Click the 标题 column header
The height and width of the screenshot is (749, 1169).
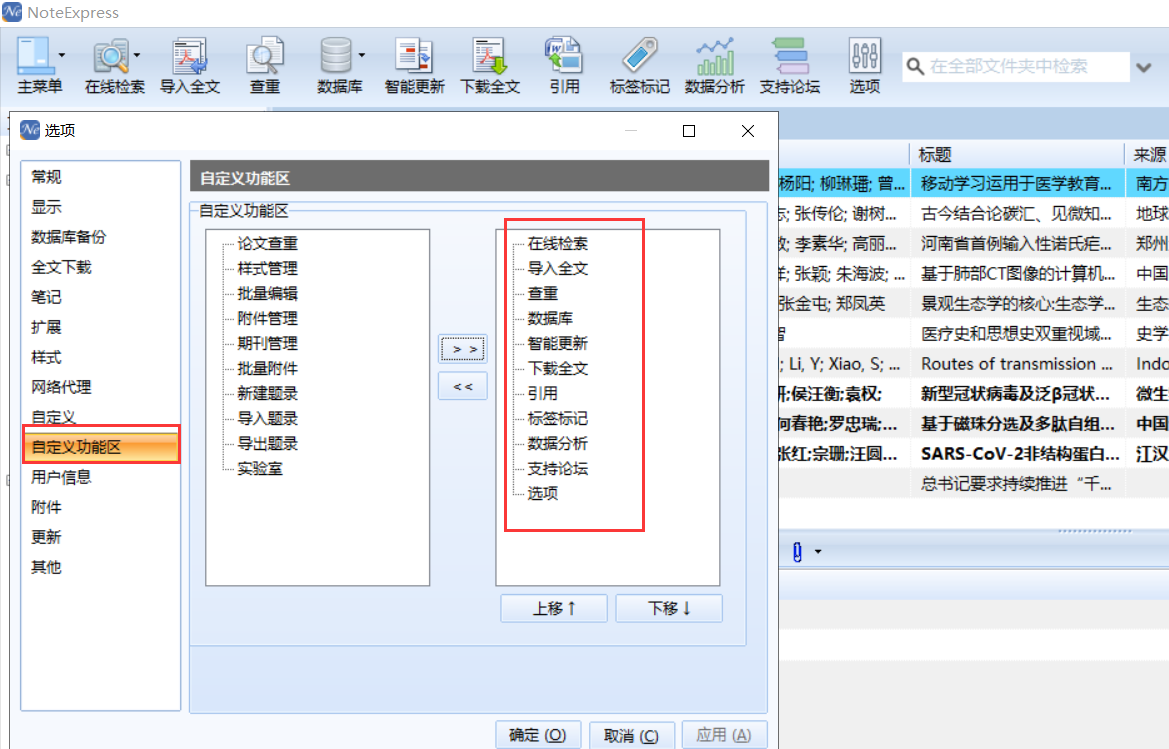[1017, 155]
